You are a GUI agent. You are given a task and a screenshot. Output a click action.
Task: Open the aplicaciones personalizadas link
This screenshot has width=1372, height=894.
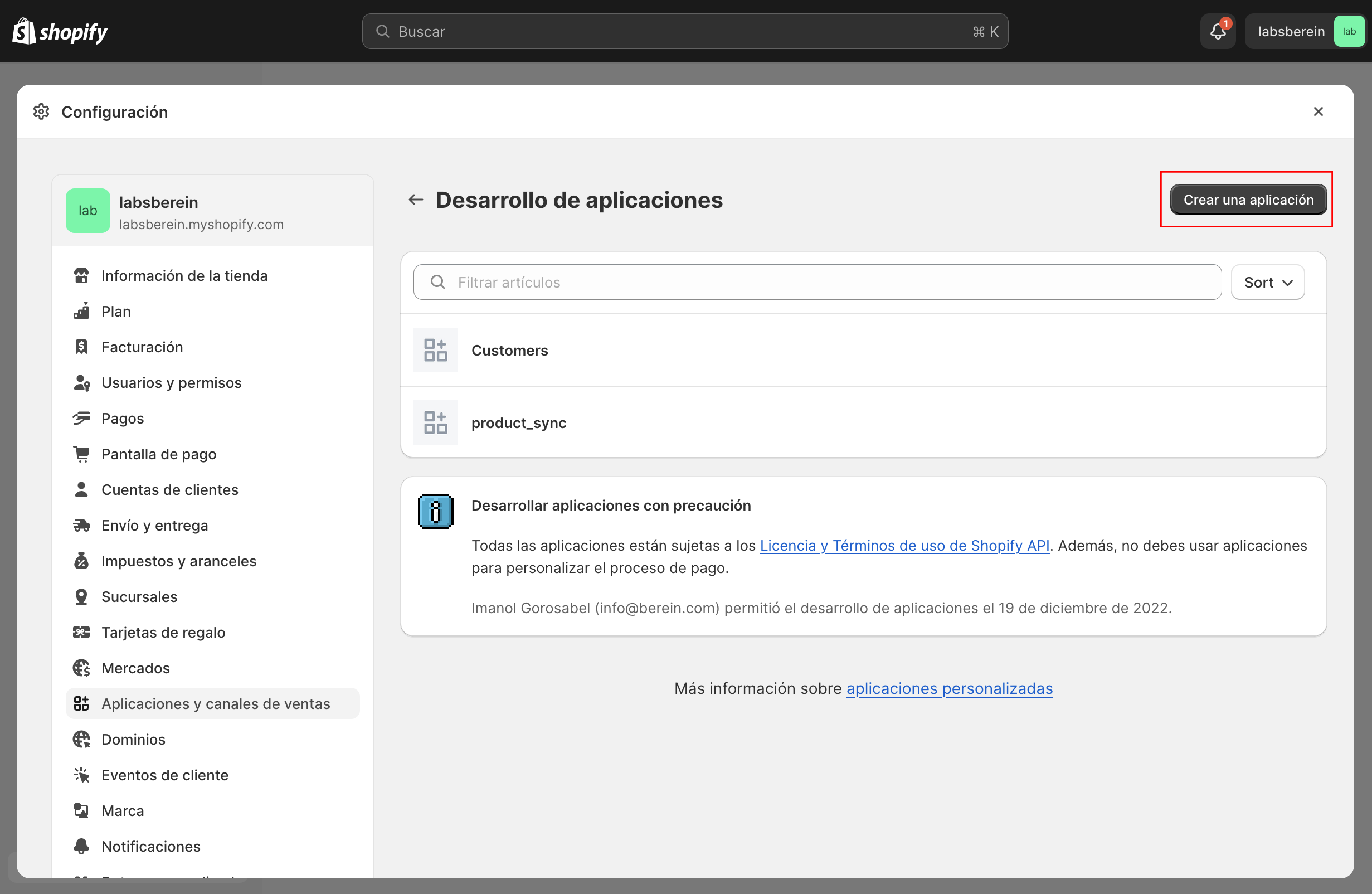pos(950,688)
